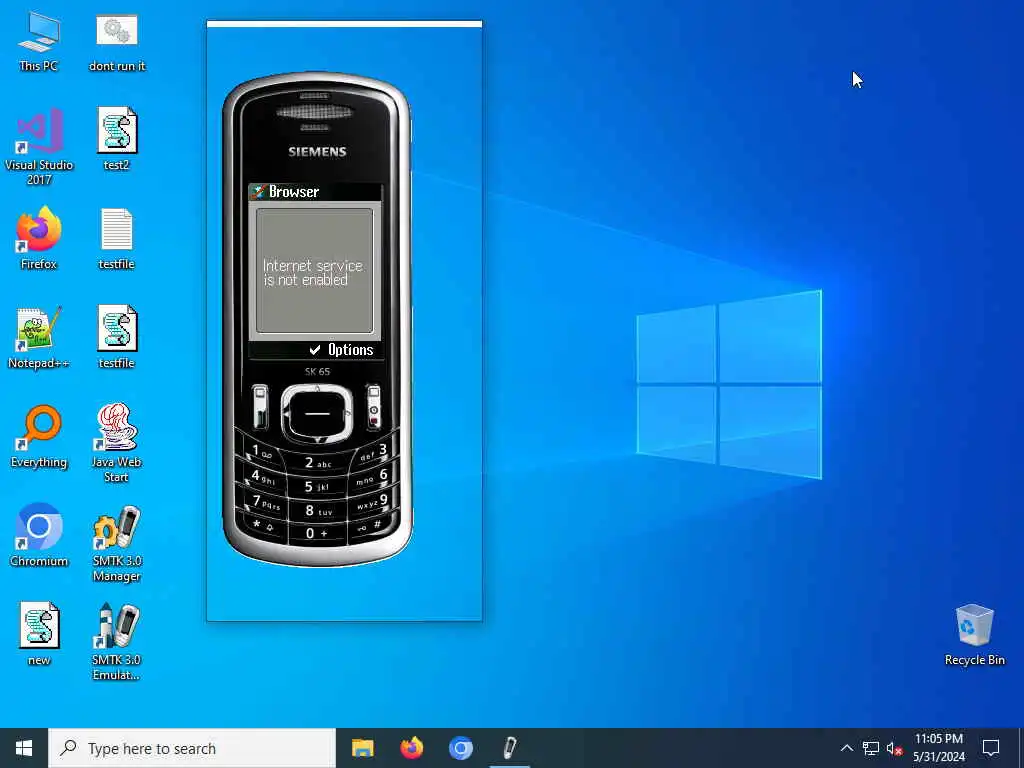Viewport: 1024px width, 768px height.
Task: Launch Visual Studio 2017 shortcut
Action: 39,146
